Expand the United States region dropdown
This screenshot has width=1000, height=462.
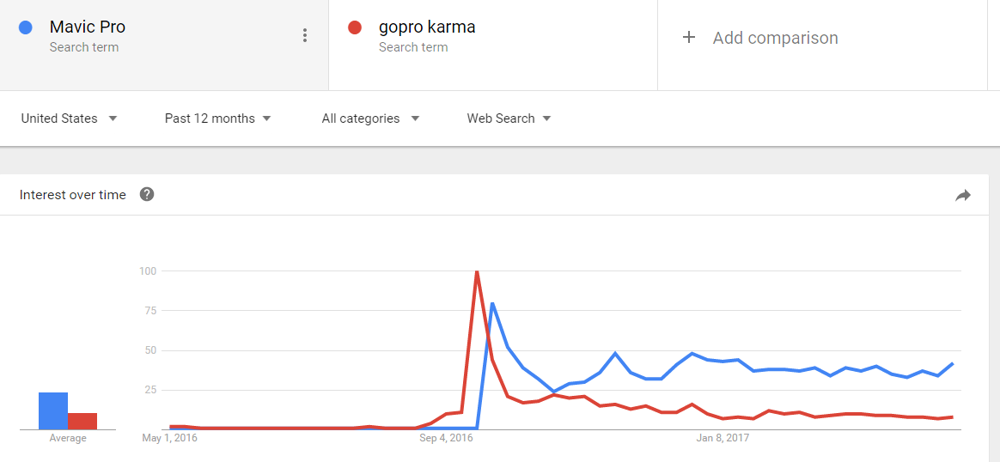point(69,119)
